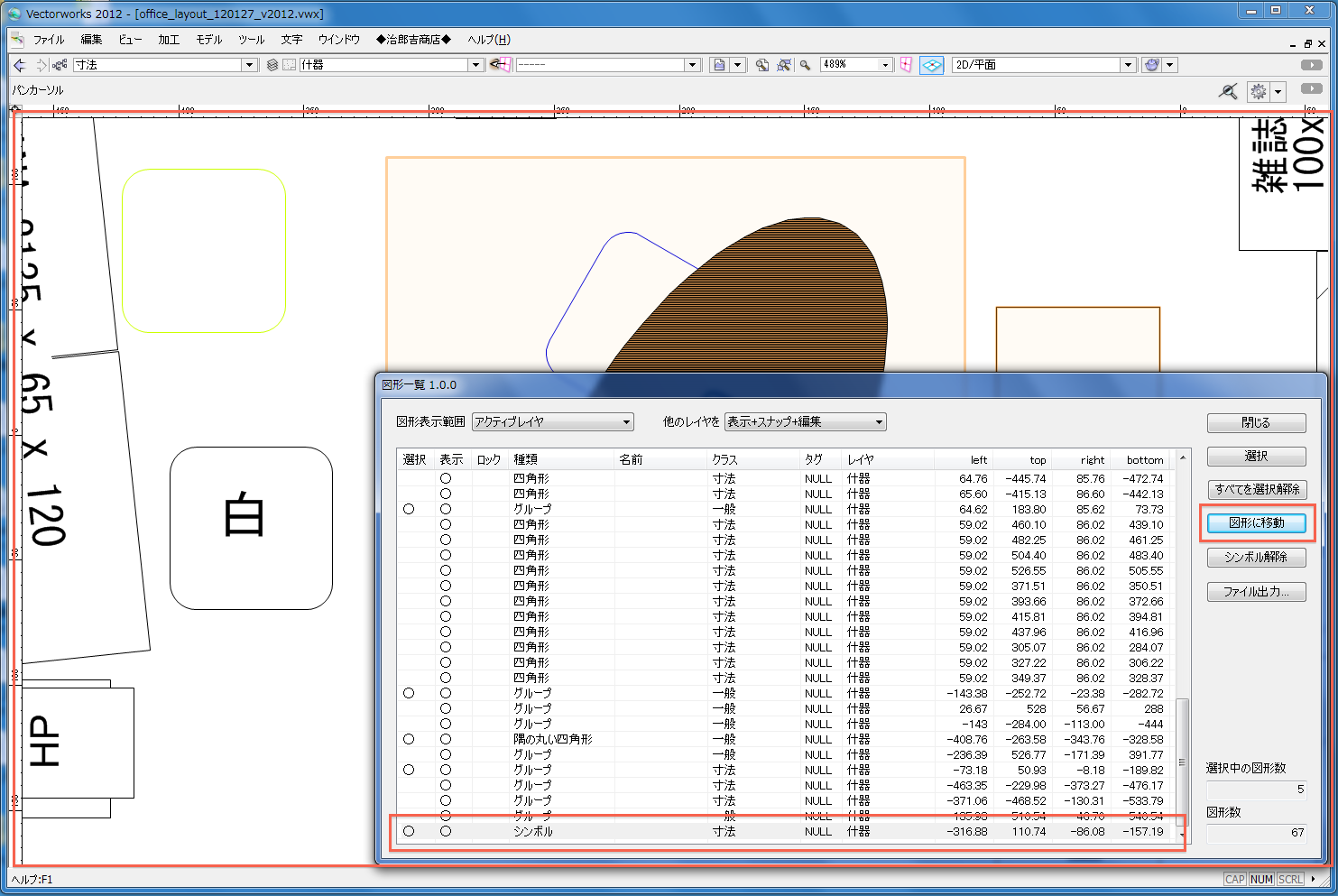The height and width of the screenshot is (896, 1338).
Task: Open the Classes organizer icon
Action: pos(60,65)
